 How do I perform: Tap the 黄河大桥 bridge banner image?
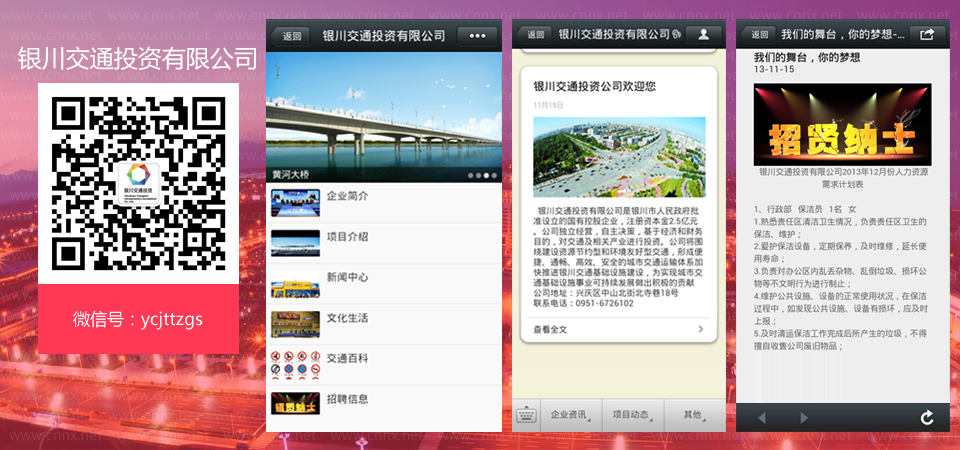click(x=384, y=117)
